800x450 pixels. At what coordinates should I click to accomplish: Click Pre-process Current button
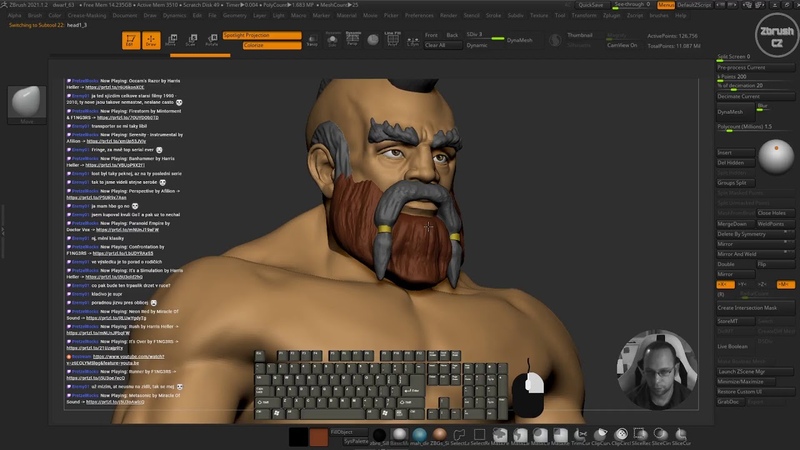(x=756, y=67)
